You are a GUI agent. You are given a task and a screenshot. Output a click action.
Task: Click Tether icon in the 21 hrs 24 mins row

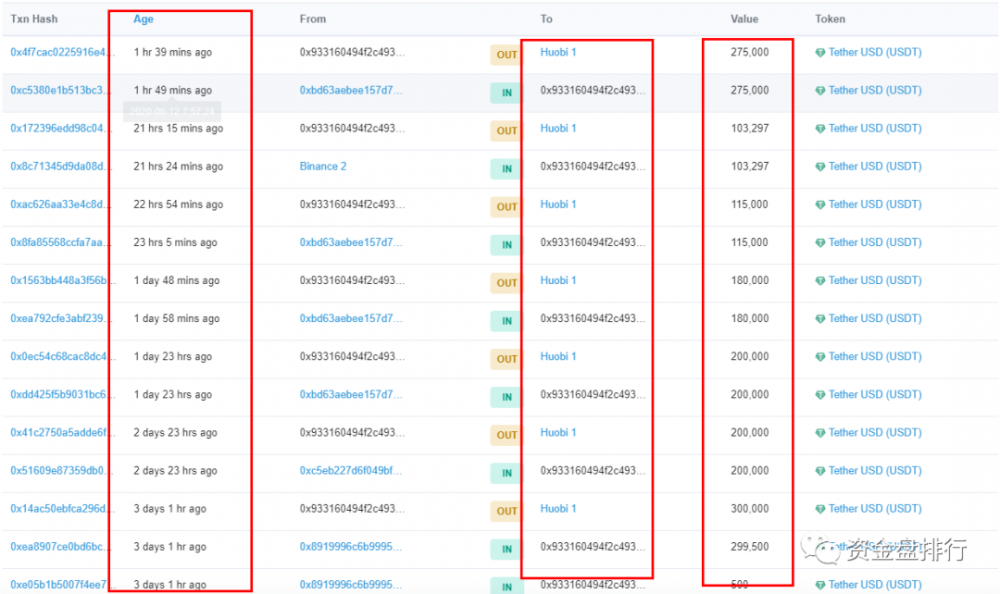coord(821,167)
